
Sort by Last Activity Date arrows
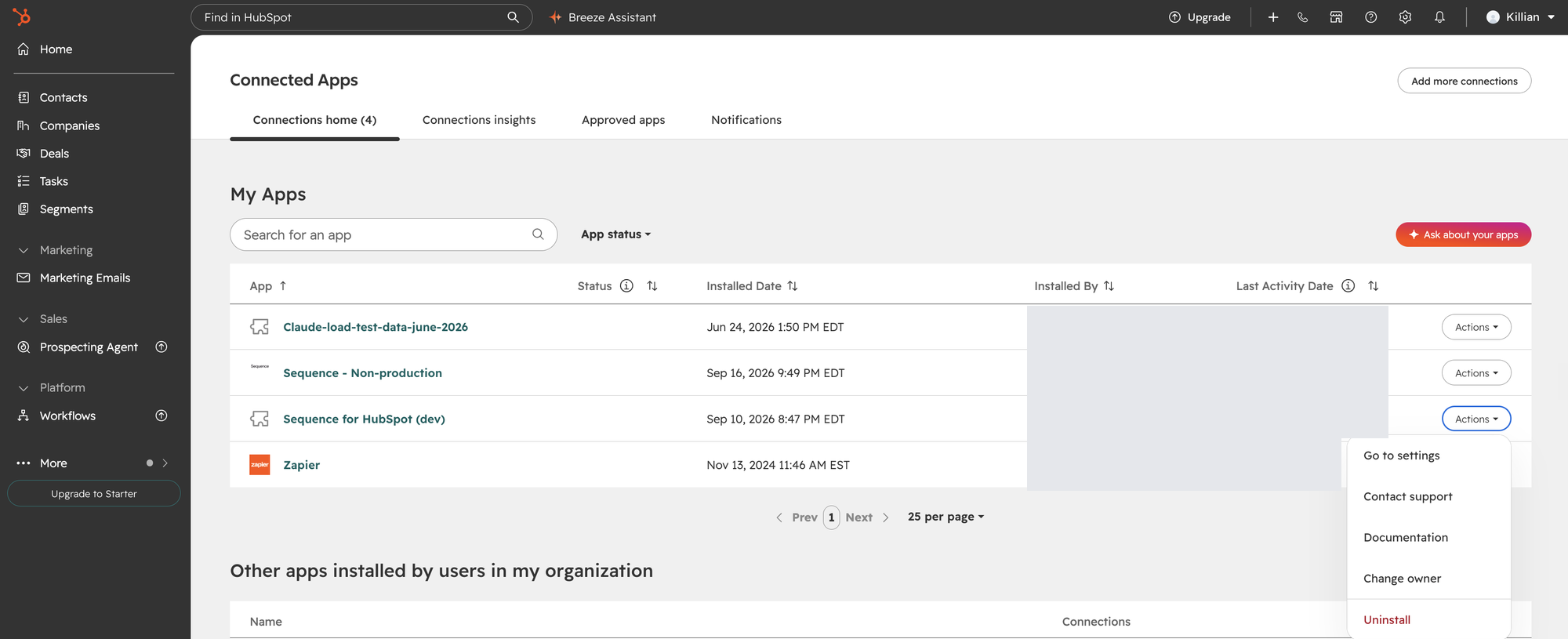point(1374,285)
